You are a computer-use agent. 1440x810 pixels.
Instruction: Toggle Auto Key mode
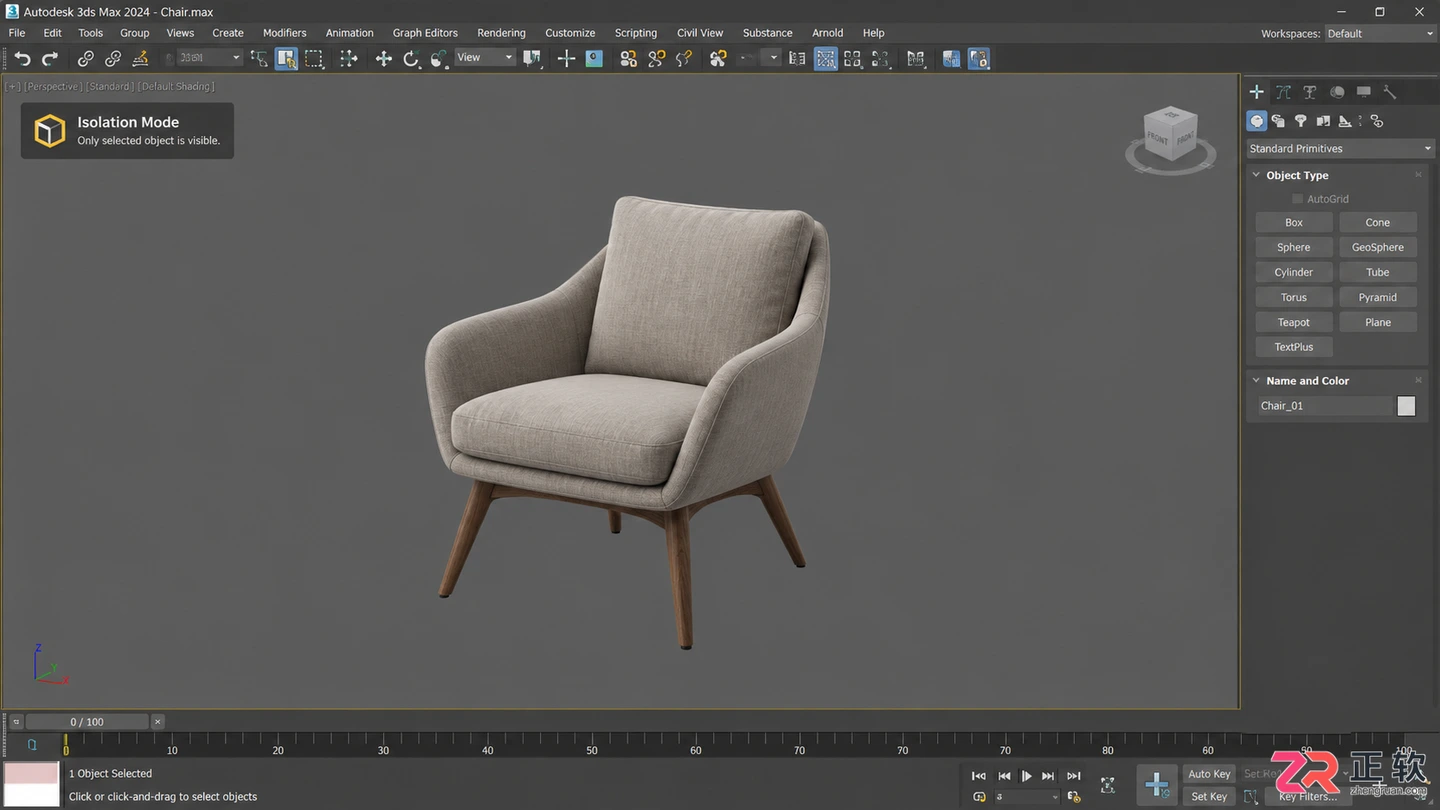1209,774
